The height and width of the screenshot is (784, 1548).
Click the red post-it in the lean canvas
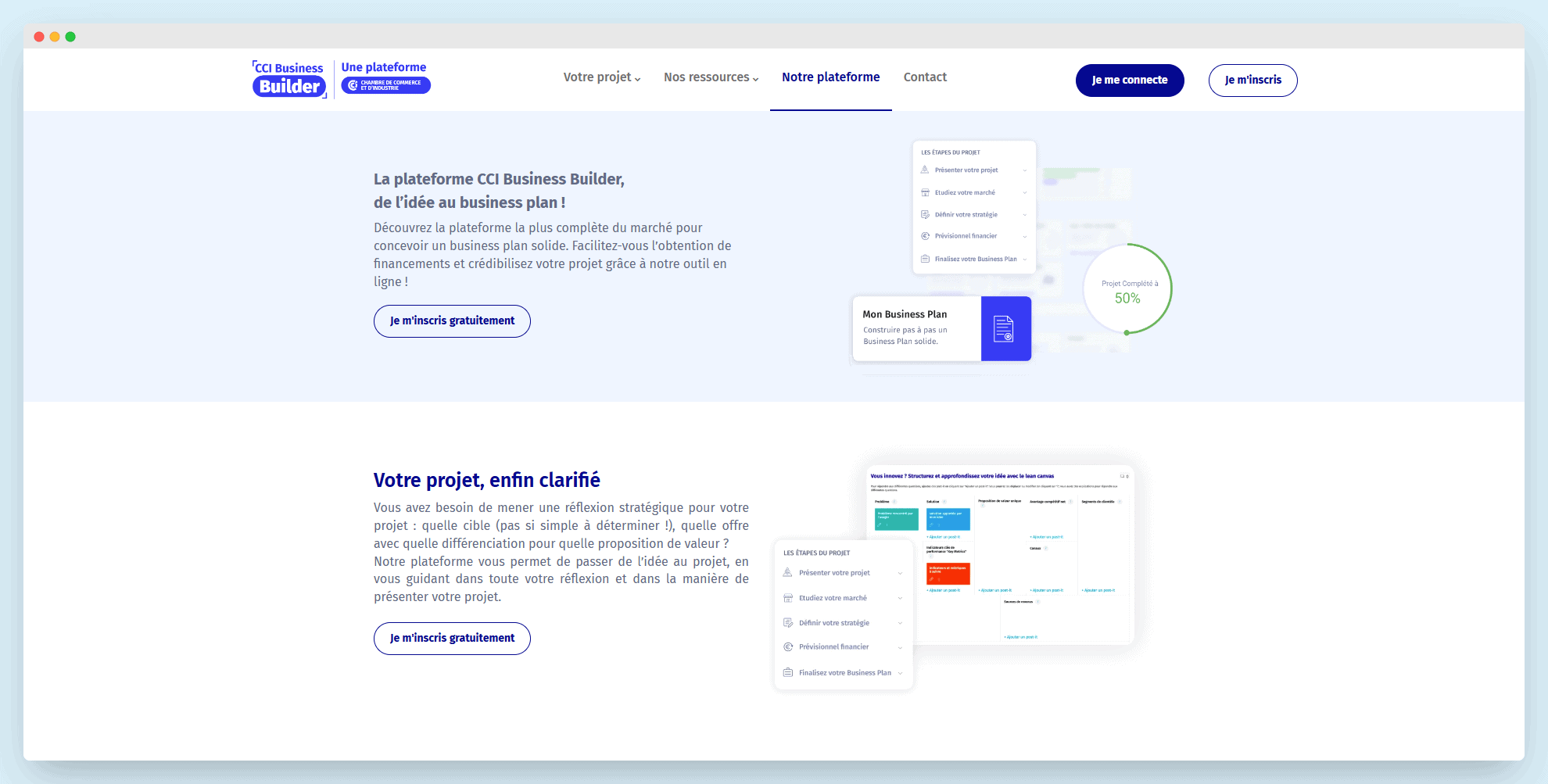pyautogui.click(x=948, y=574)
